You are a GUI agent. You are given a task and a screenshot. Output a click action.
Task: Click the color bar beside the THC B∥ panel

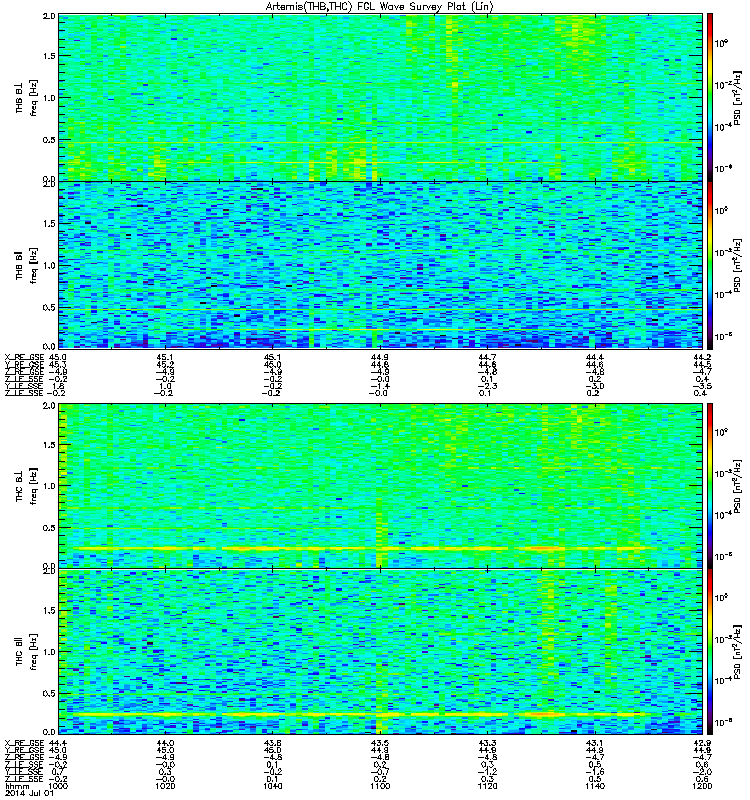[709, 652]
